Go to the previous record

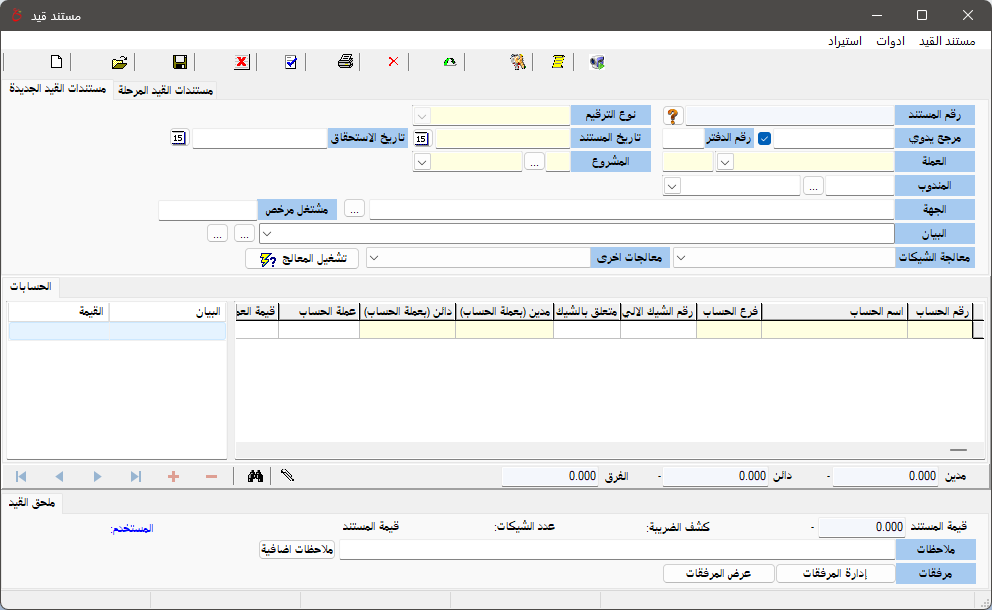tap(59, 476)
